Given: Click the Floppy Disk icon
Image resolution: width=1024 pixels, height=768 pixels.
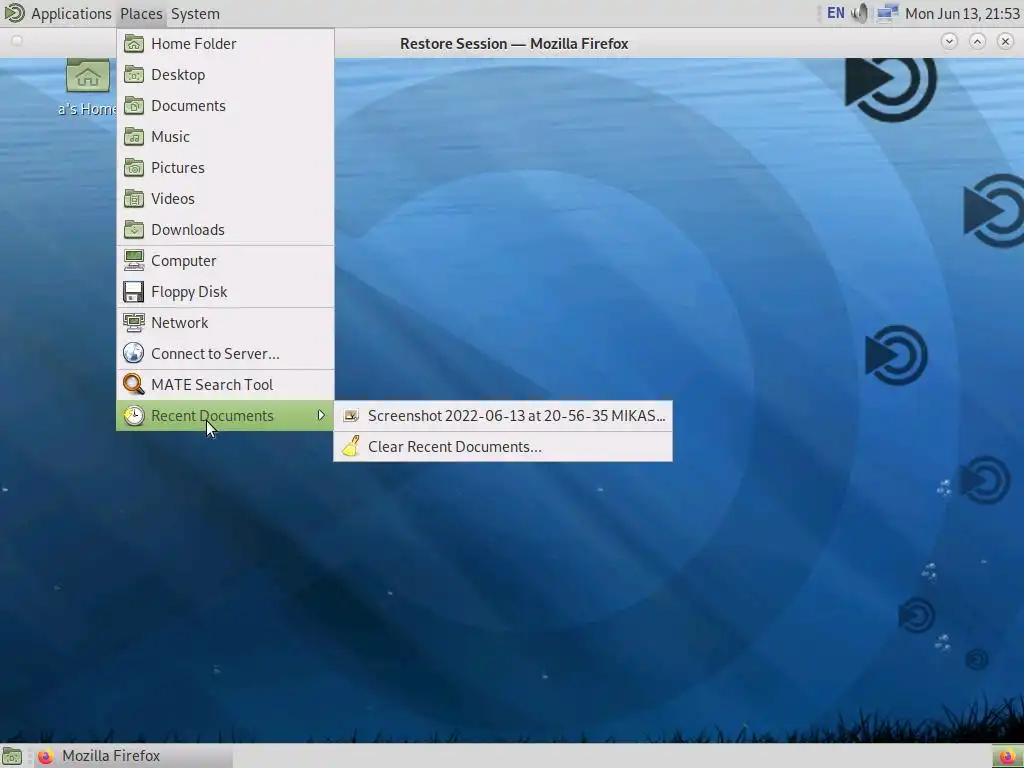Looking at the screenshot, I should pos(134,292).
